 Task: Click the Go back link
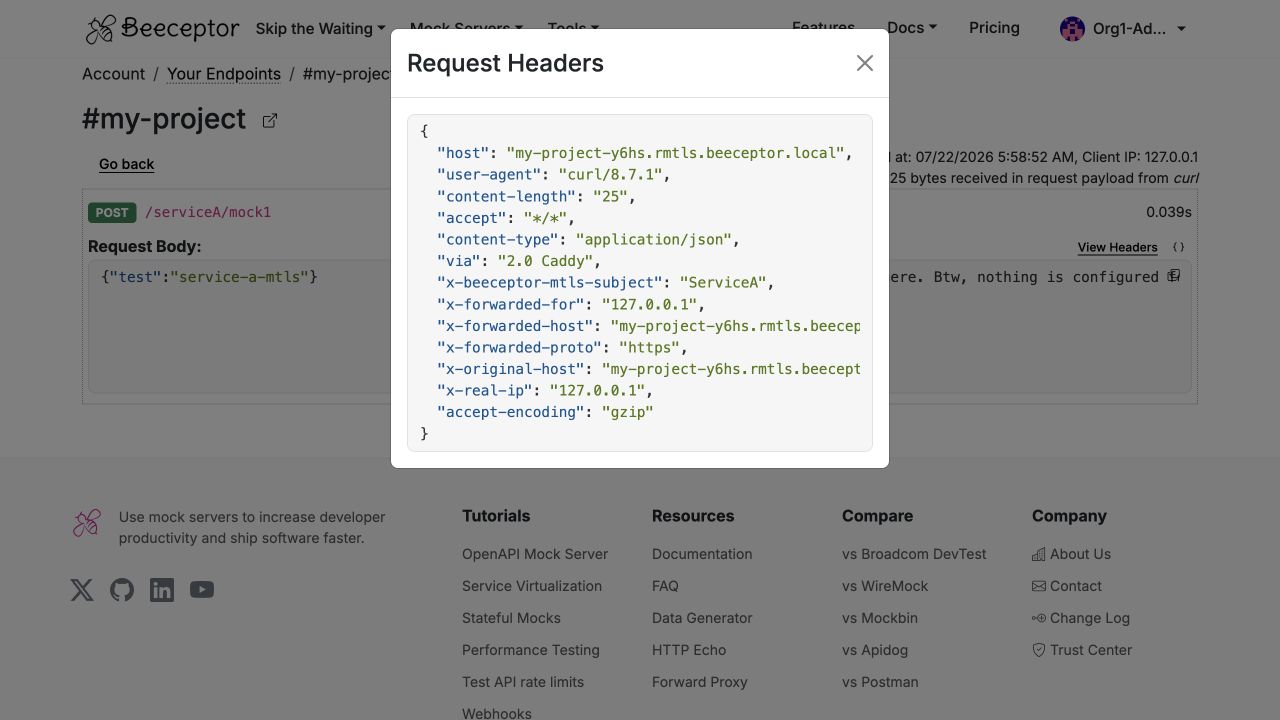[x=127, y=164]
